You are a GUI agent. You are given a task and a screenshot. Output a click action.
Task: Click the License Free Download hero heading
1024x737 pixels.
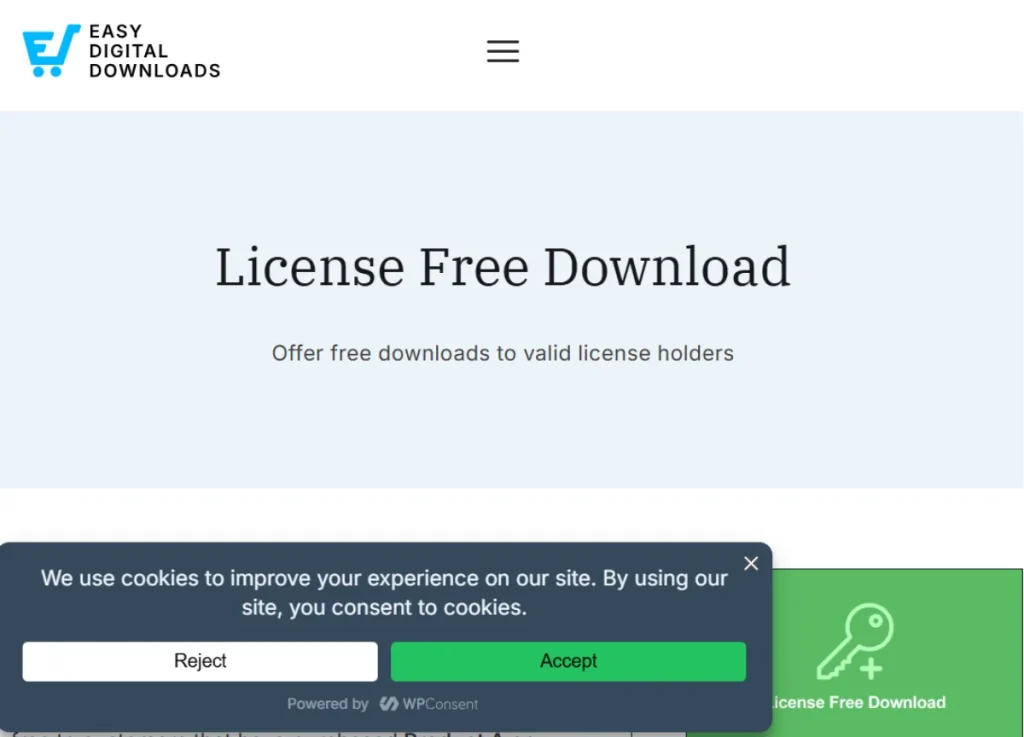point(503,267)
